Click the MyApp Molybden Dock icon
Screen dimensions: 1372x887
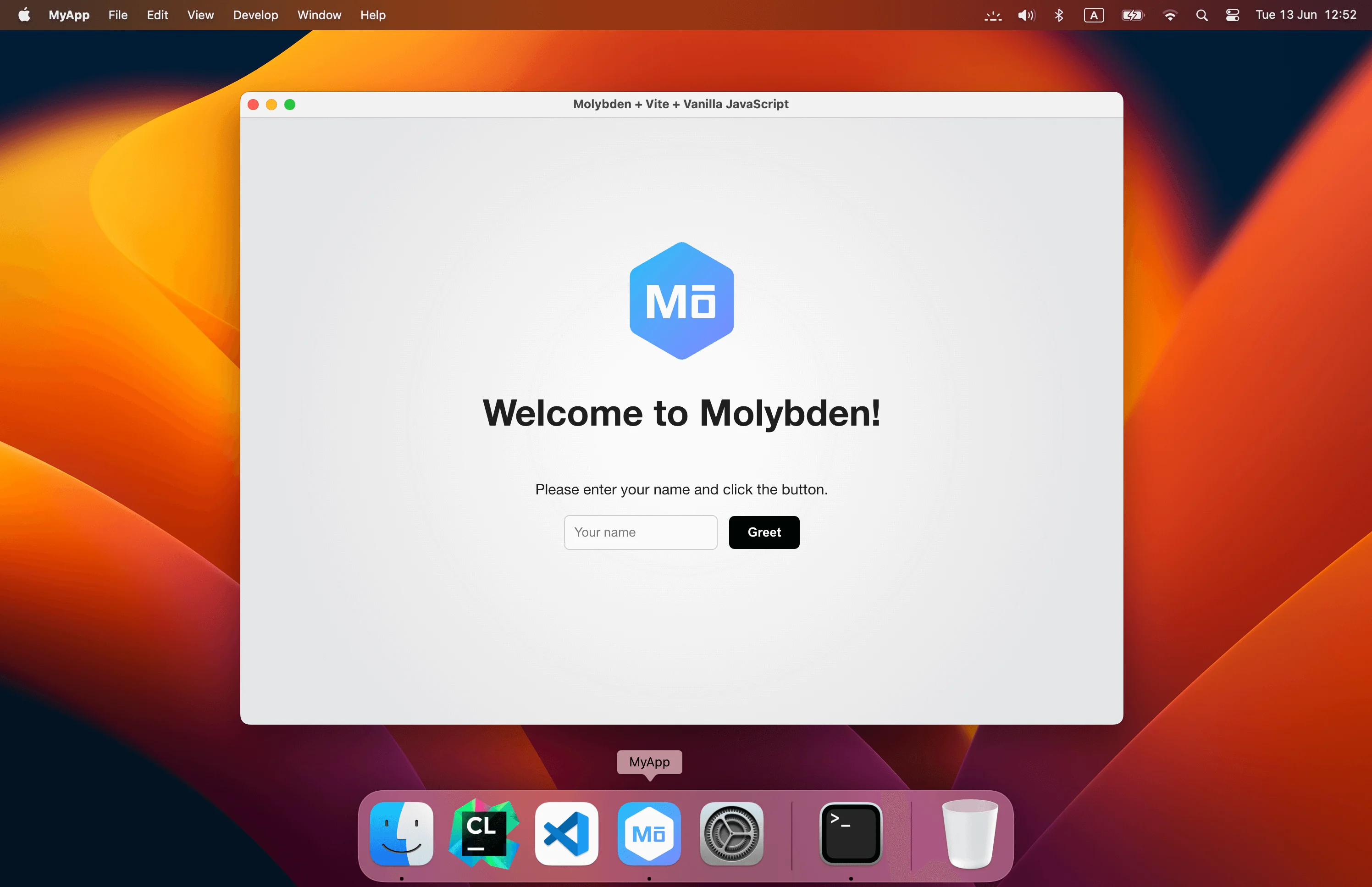(x=649, y=834)
